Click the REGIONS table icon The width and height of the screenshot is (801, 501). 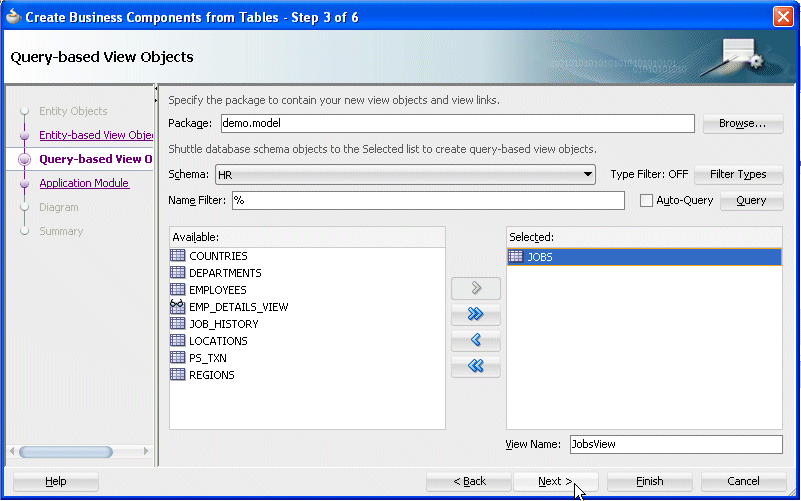(177, 374)
